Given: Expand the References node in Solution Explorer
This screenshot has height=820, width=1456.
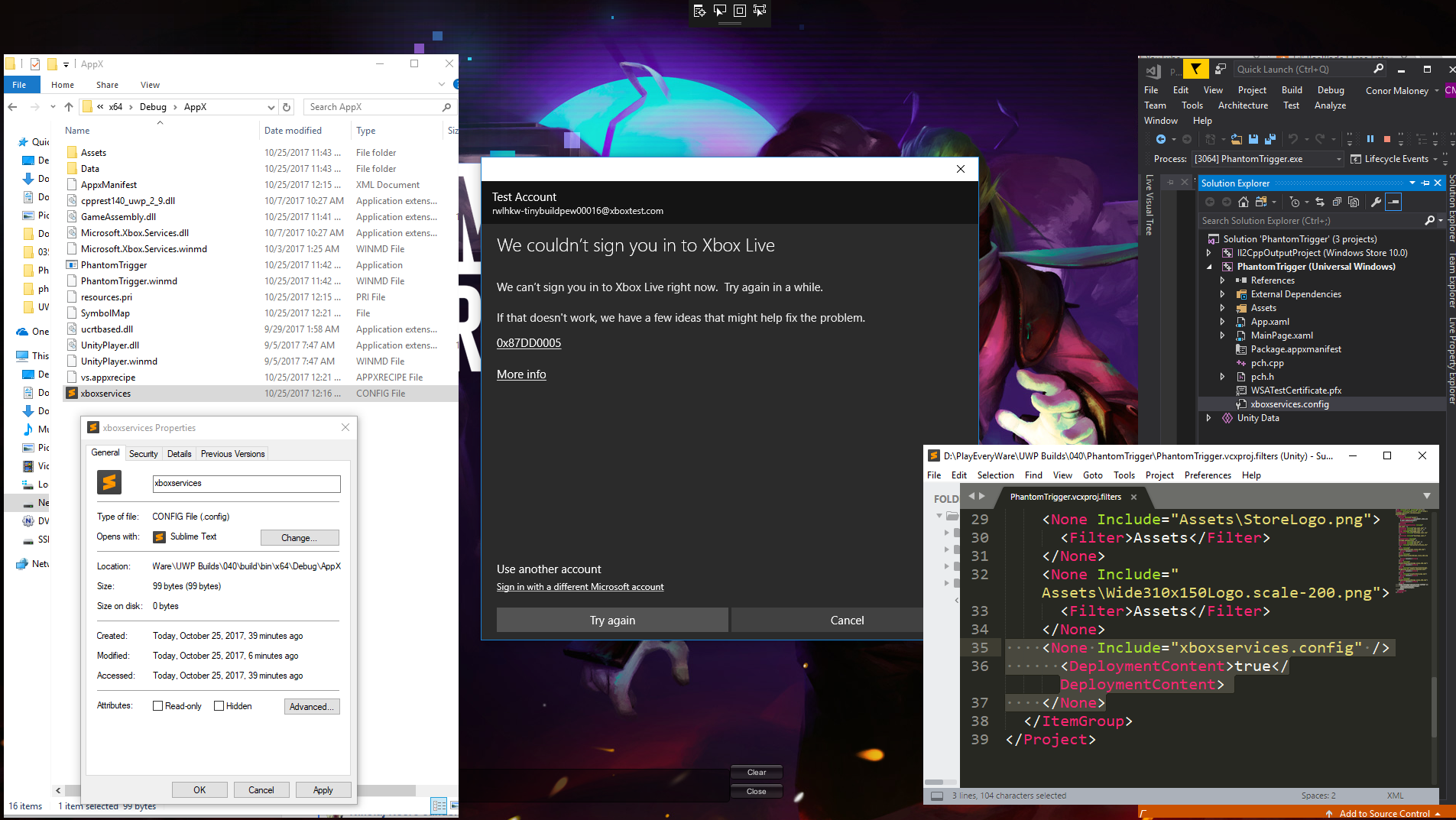Looking at the screenshot, I should tap(1221, 280).
